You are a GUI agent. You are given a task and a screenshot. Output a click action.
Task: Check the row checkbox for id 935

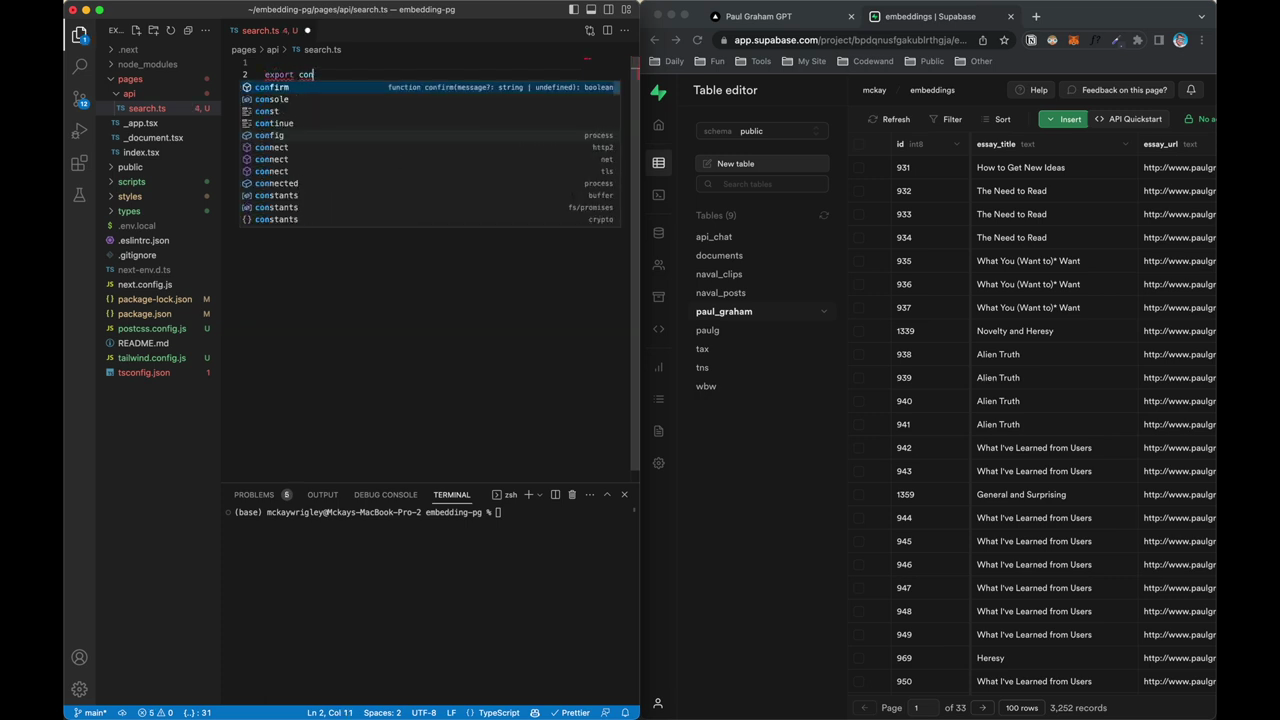coord(859,261)
